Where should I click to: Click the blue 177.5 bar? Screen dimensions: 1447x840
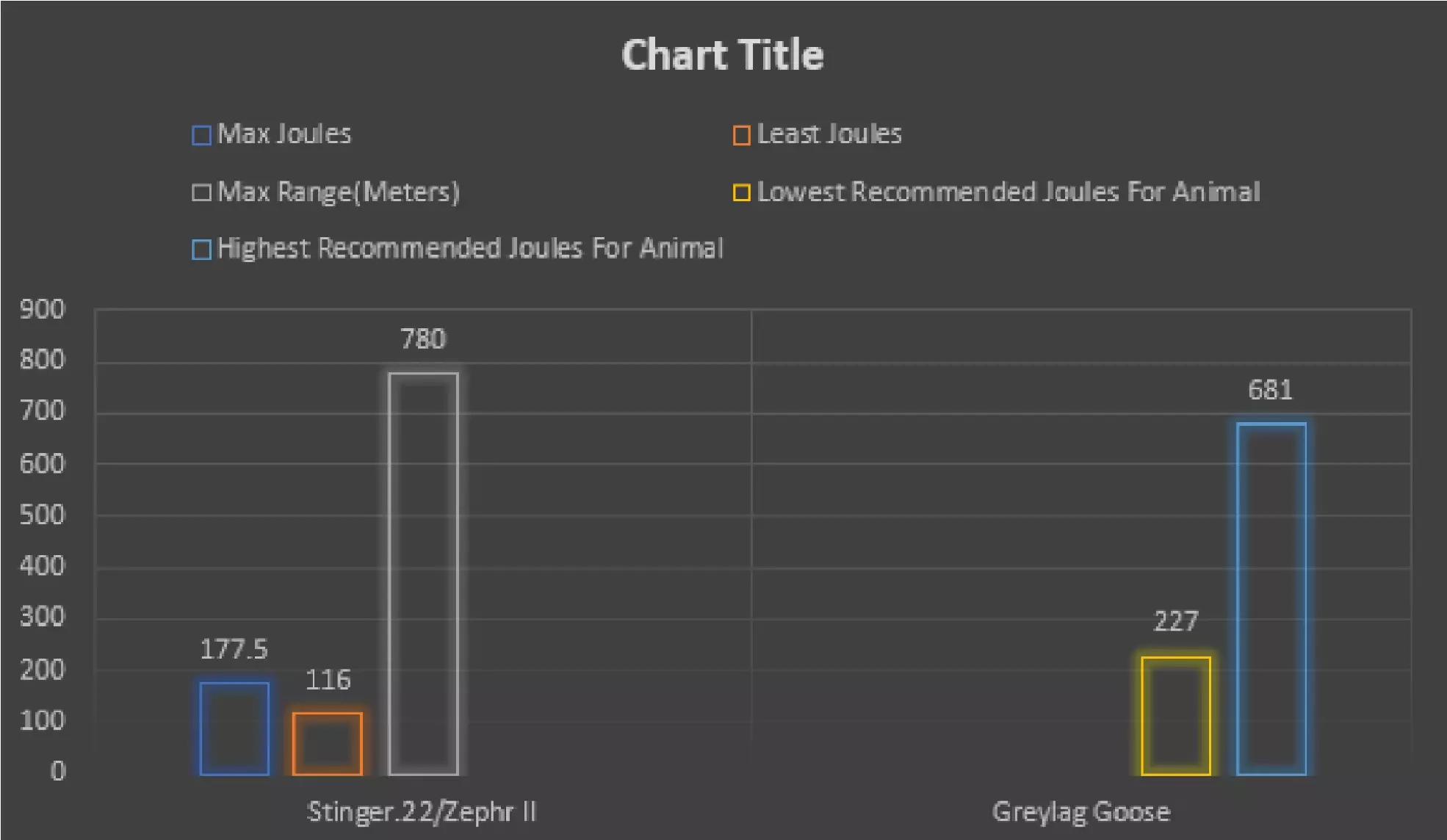(234, 728)
